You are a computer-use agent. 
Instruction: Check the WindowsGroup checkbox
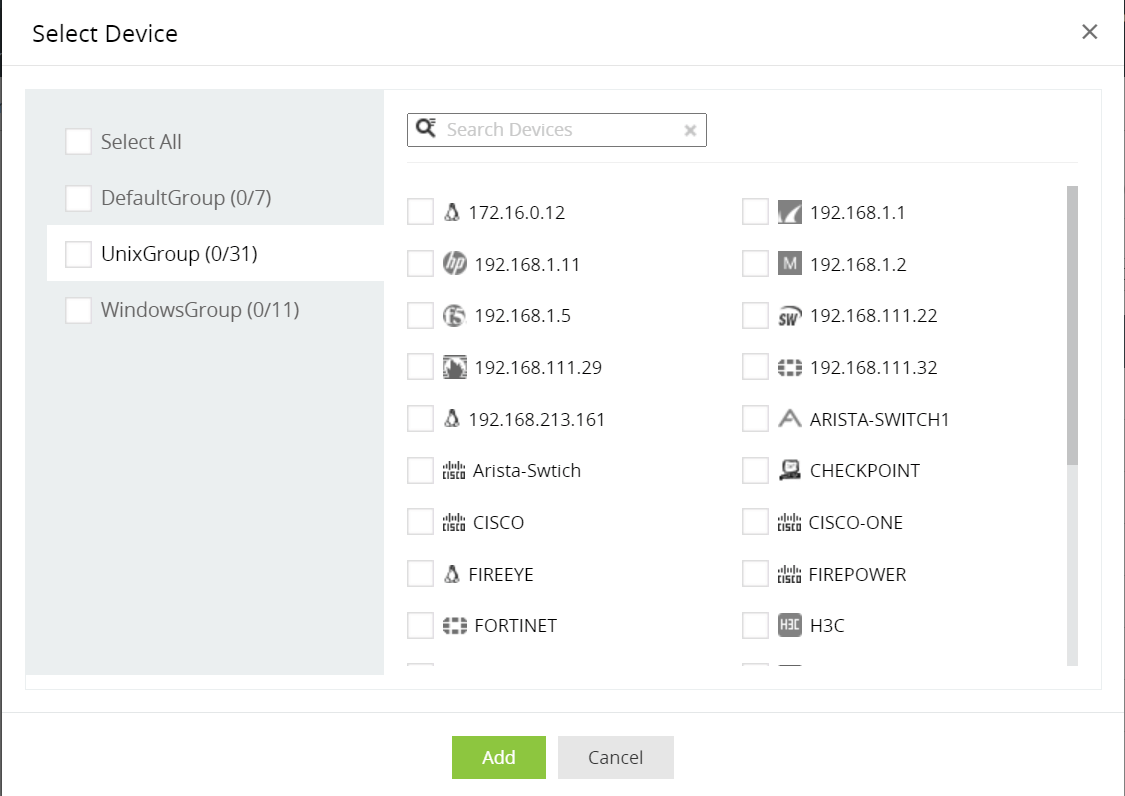tap(78, 310)
